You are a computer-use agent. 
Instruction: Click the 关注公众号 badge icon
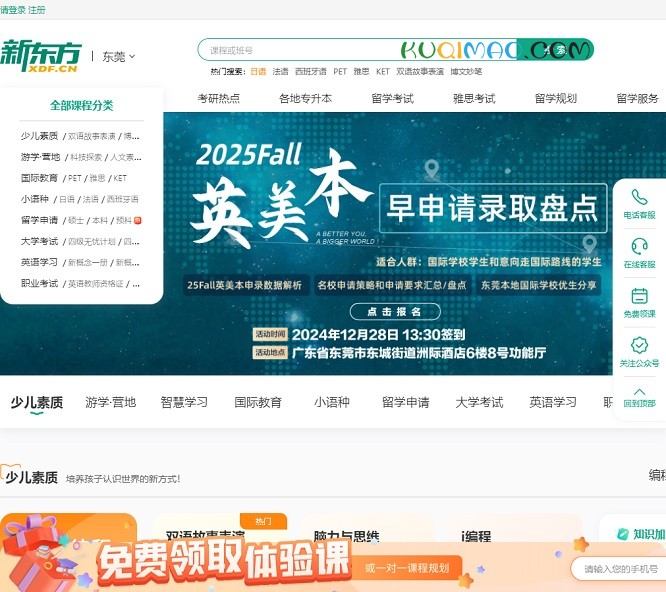click(x=639, y=345)
